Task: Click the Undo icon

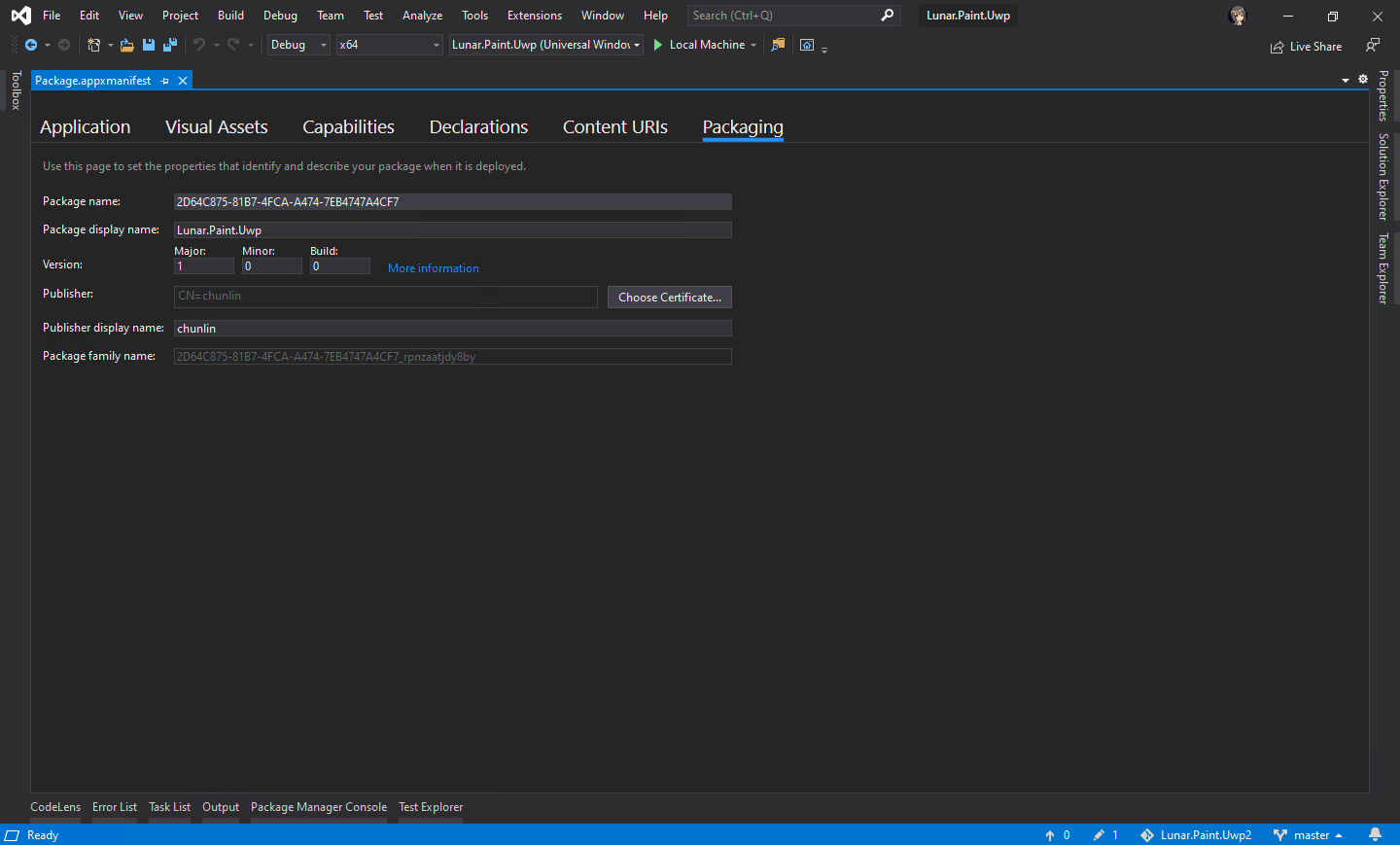Action: pos(198,45)
